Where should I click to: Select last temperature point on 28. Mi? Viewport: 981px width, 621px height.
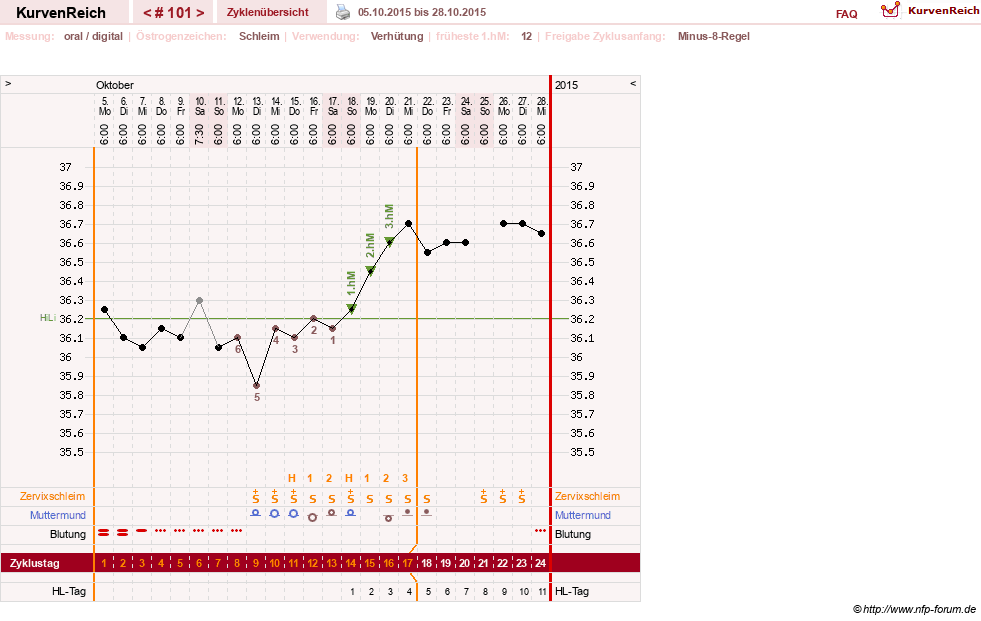click(542, 233)
